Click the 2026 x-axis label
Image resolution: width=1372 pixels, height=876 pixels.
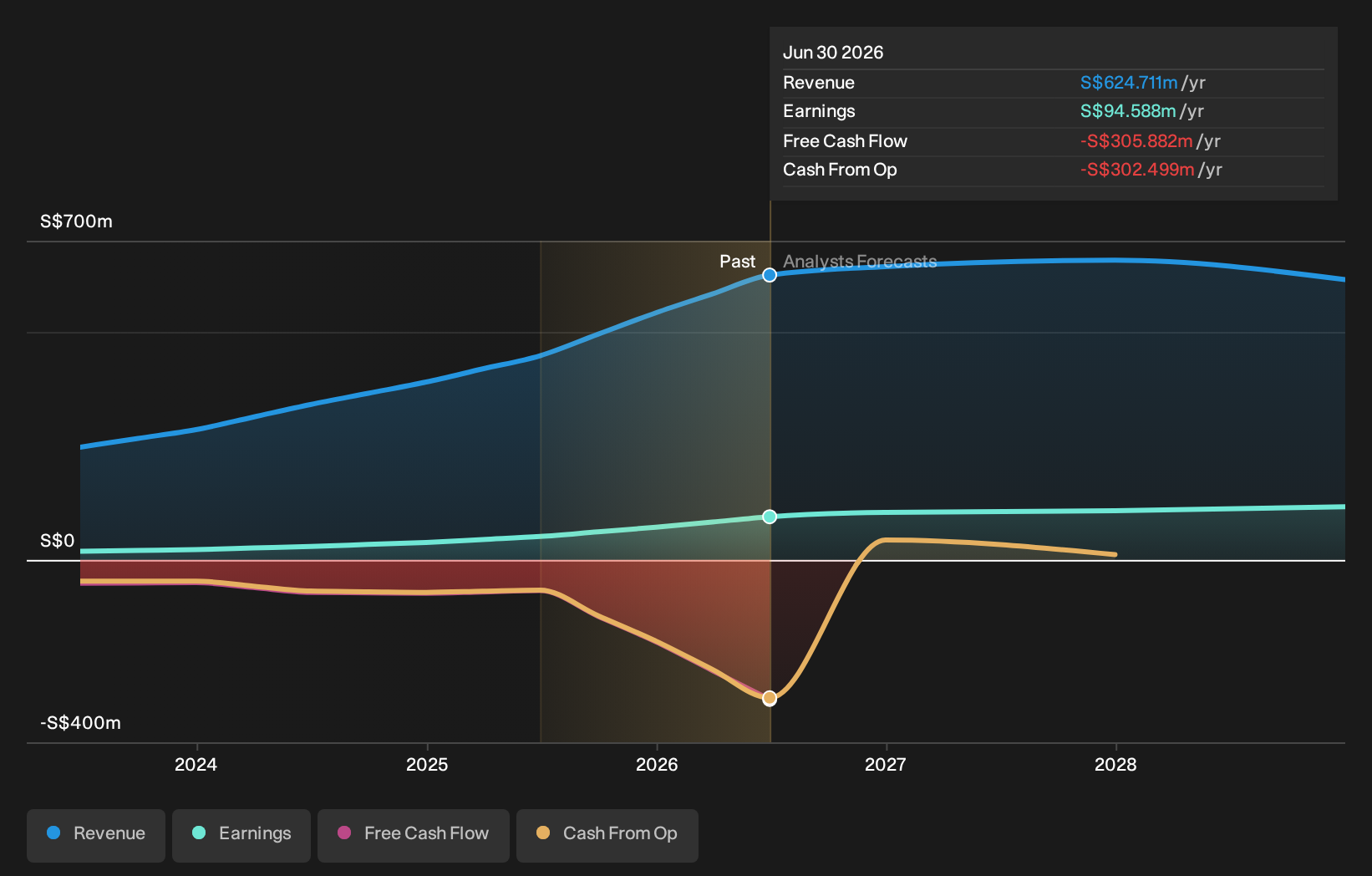pyautogui.click(x=657, y=765)
